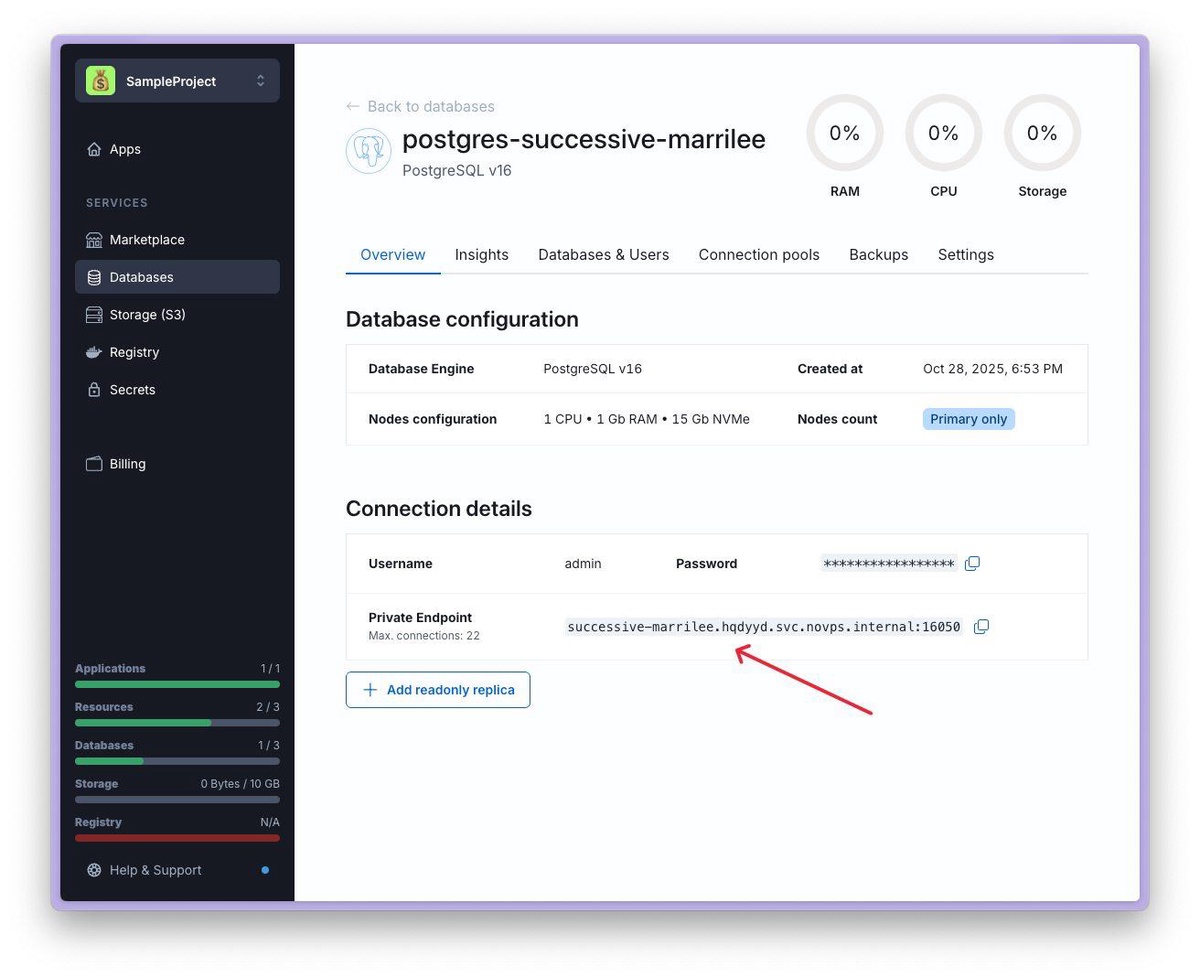Image resolution: width=1200 pixels, height=978 pixels.
Task: Click the Help & Support lifebuoy icon
Action: (x=94, y=870)
